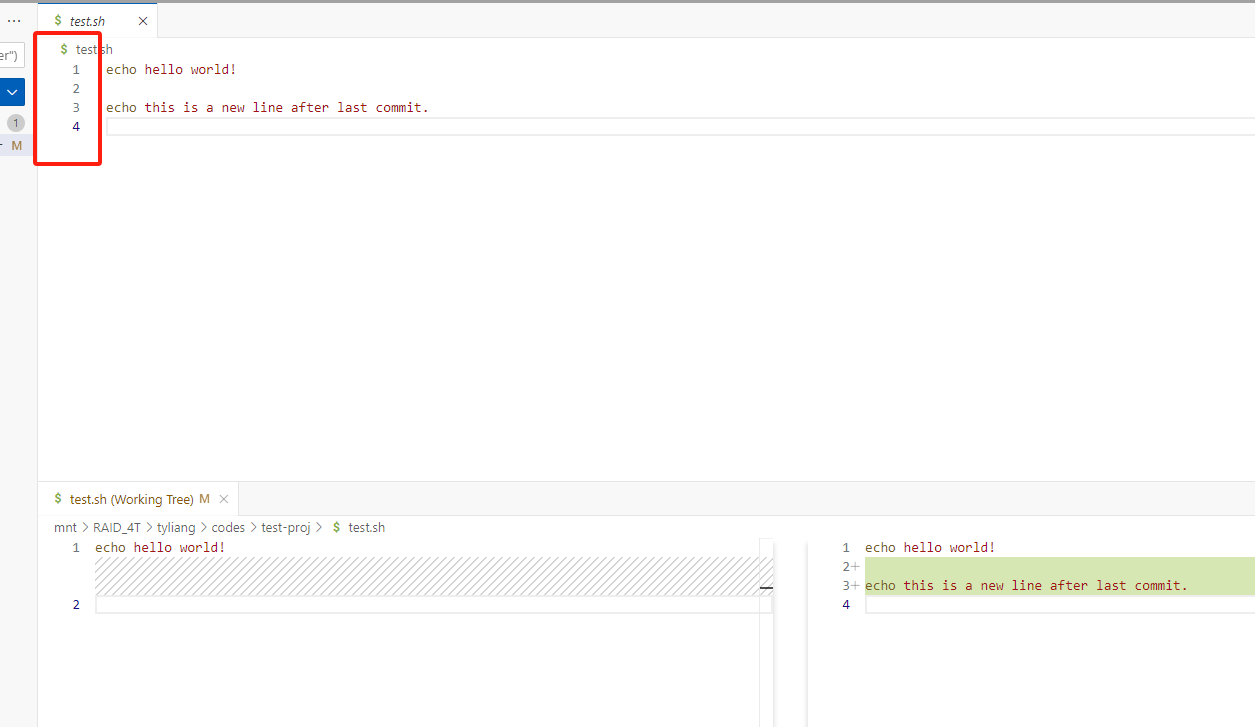Click the diff overview ruler change marker
The image size is (1255, 727).
(x=766, y=588)
